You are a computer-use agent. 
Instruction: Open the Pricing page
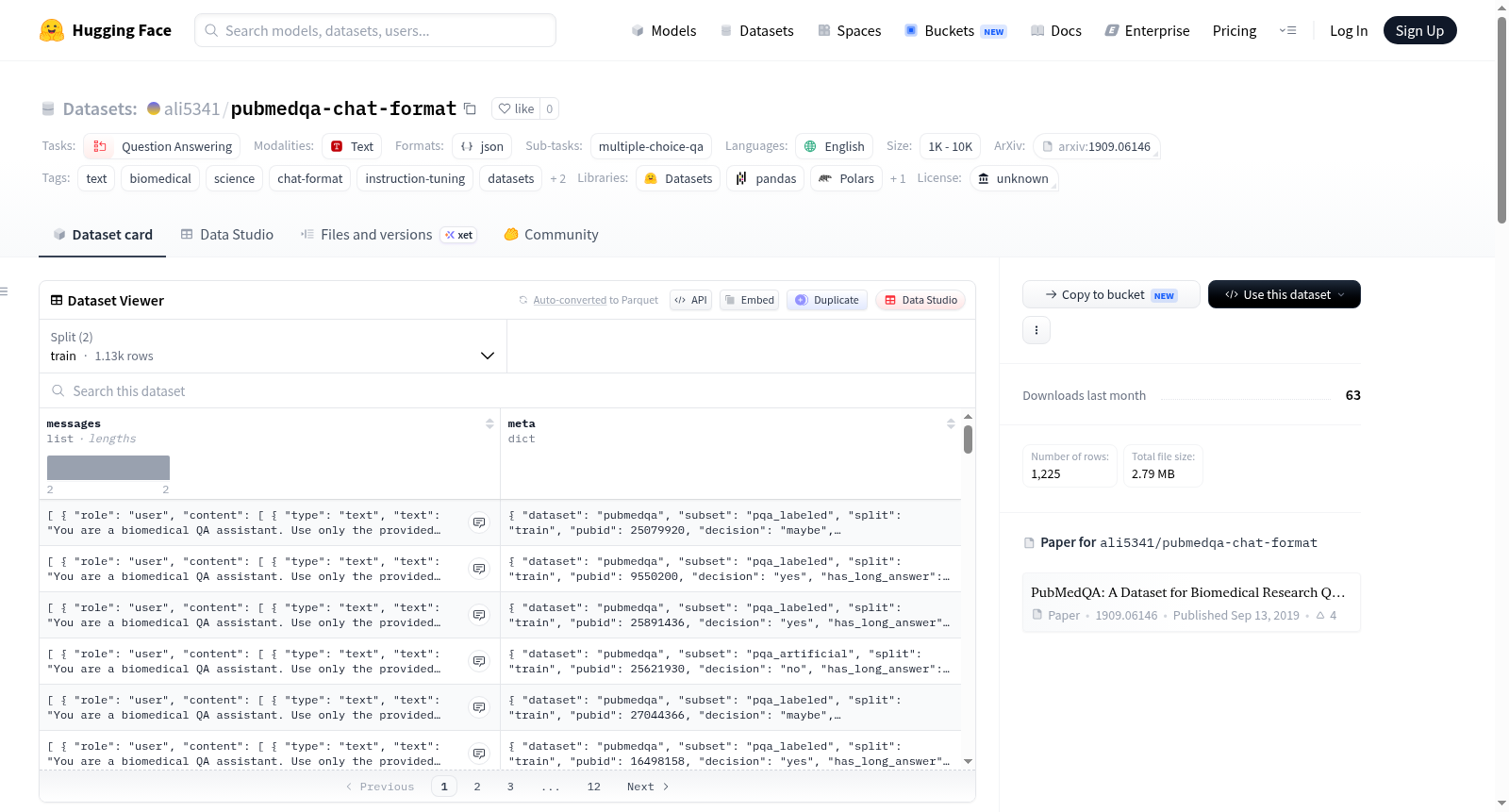tap(1235, 30)
